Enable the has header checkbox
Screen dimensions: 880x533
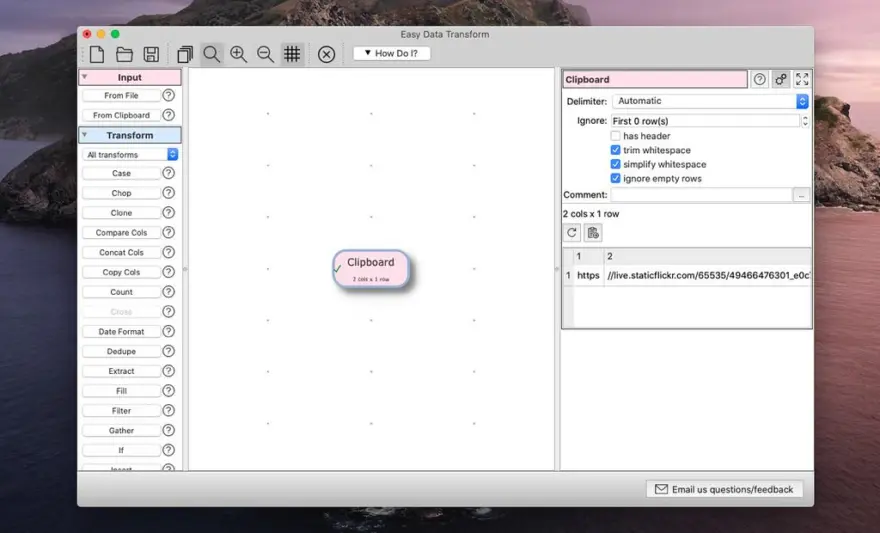[615, 136]
